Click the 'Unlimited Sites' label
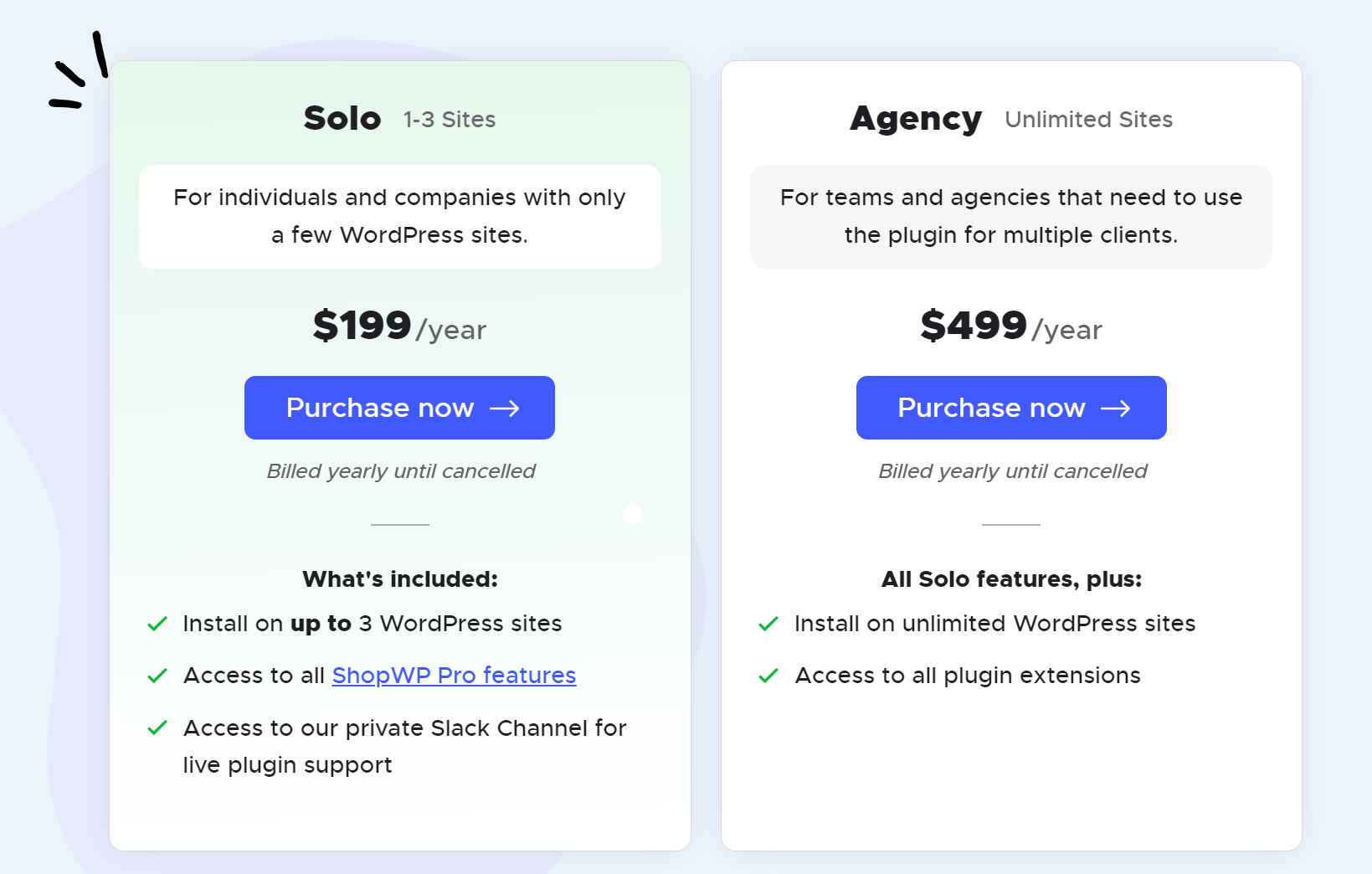Viewport: 1372px width, 874px height. [1088, 120]
